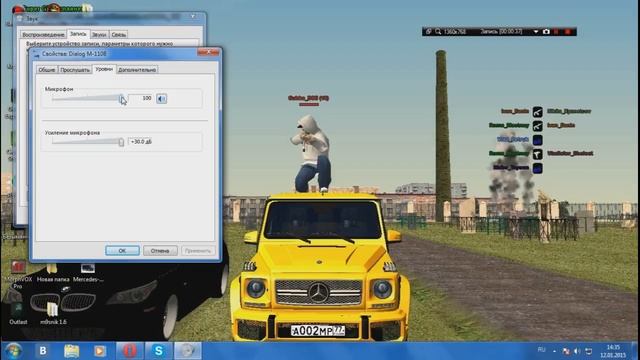Switch to the Прослушать tab

click(75, 70)
